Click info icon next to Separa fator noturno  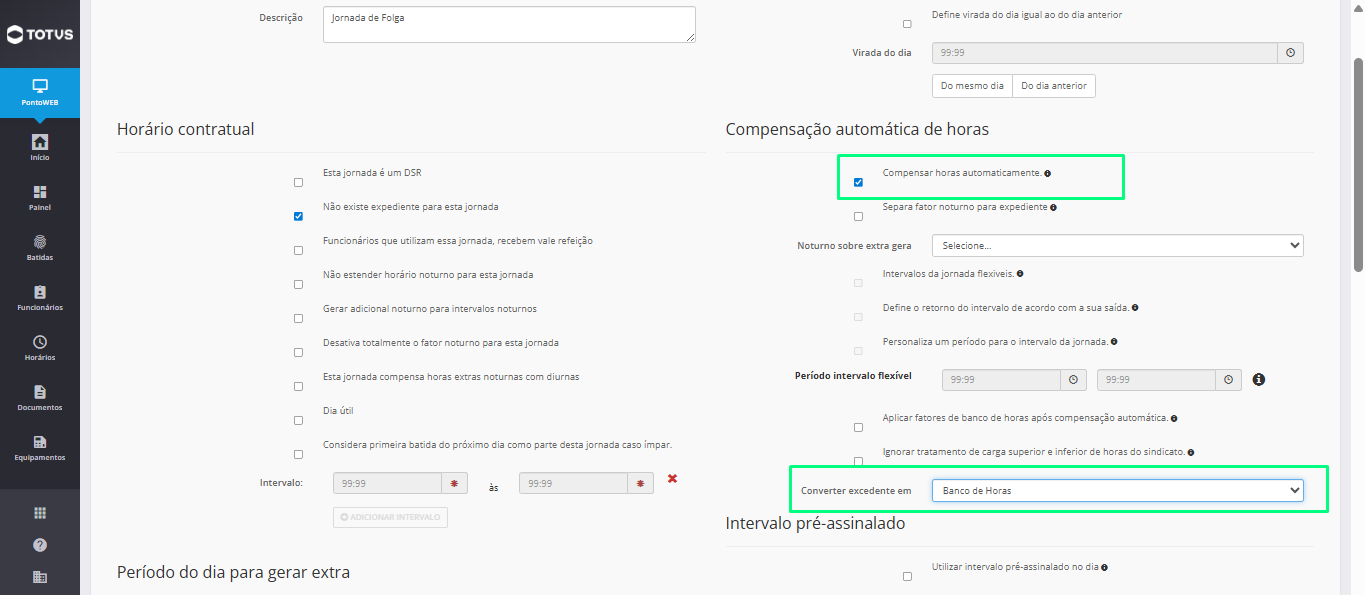point(1054,207)
